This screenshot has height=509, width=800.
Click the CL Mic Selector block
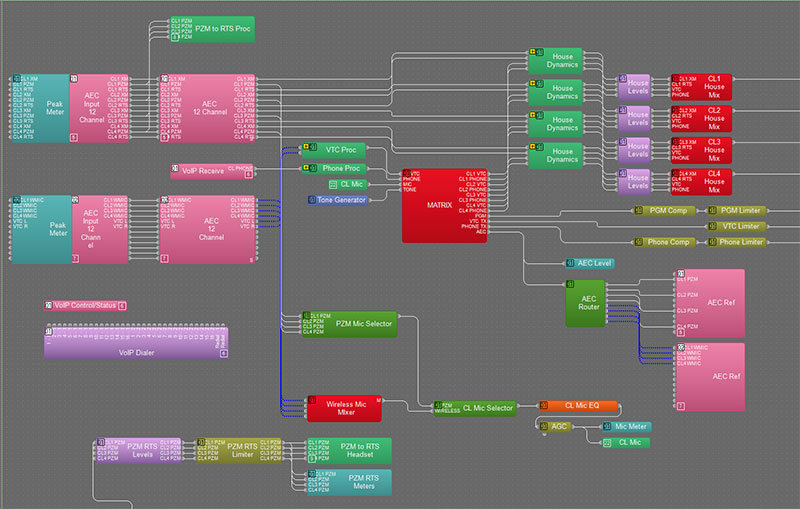coord(487,408)
